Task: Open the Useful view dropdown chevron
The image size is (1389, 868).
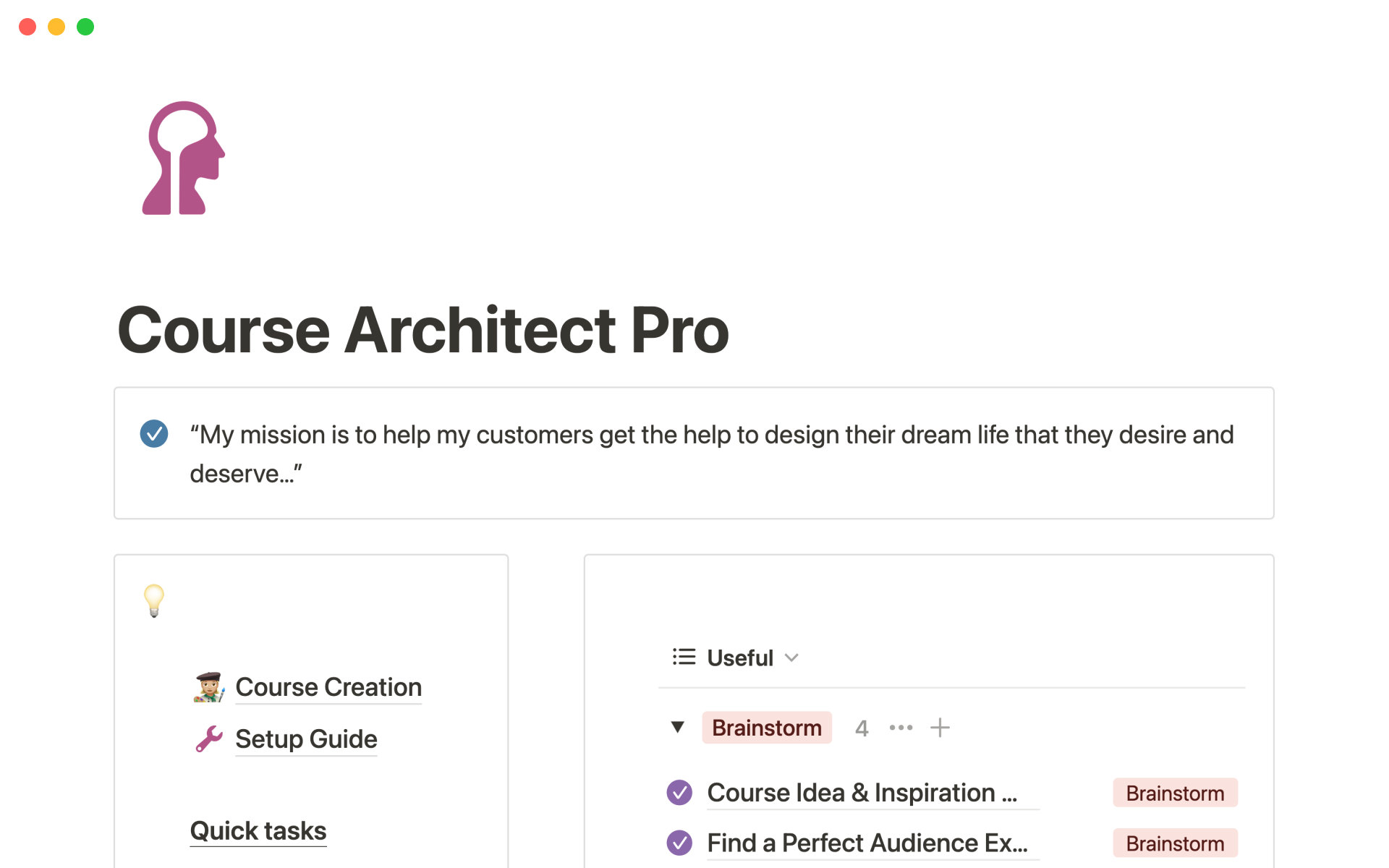Action: tap(791, 658)
